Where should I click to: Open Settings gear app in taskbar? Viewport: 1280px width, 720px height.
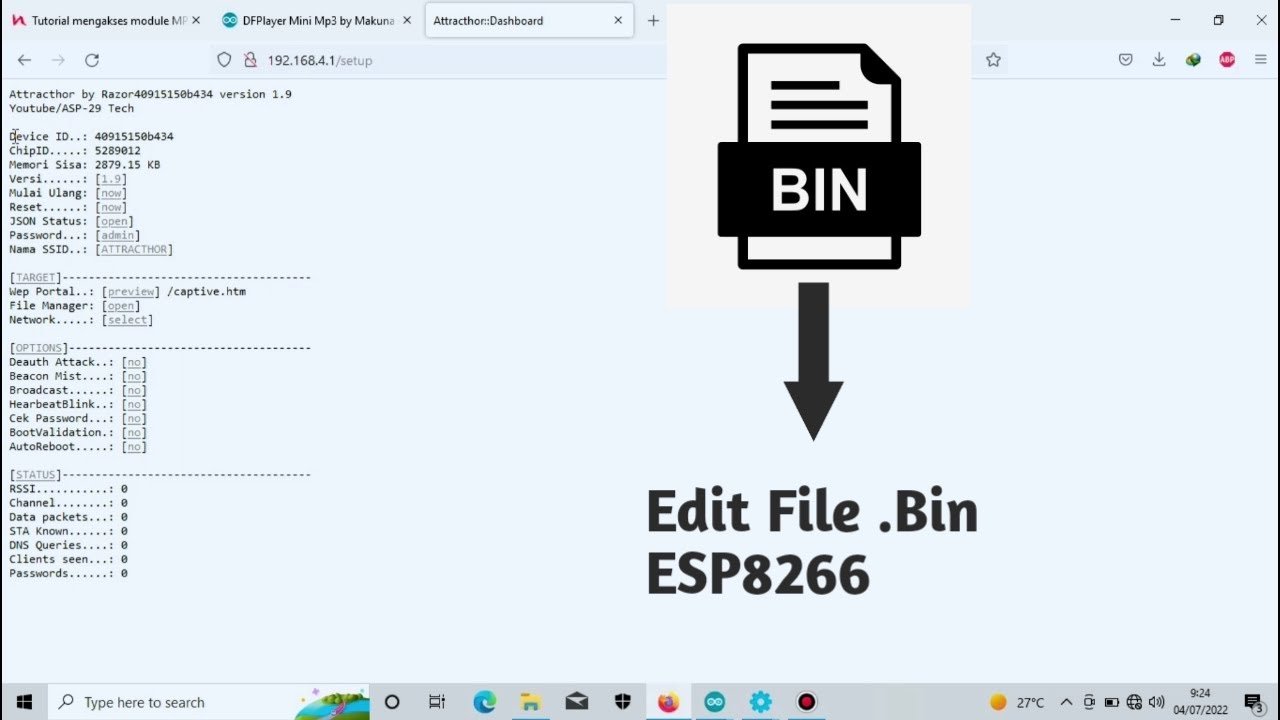click(x=760, y=702)
